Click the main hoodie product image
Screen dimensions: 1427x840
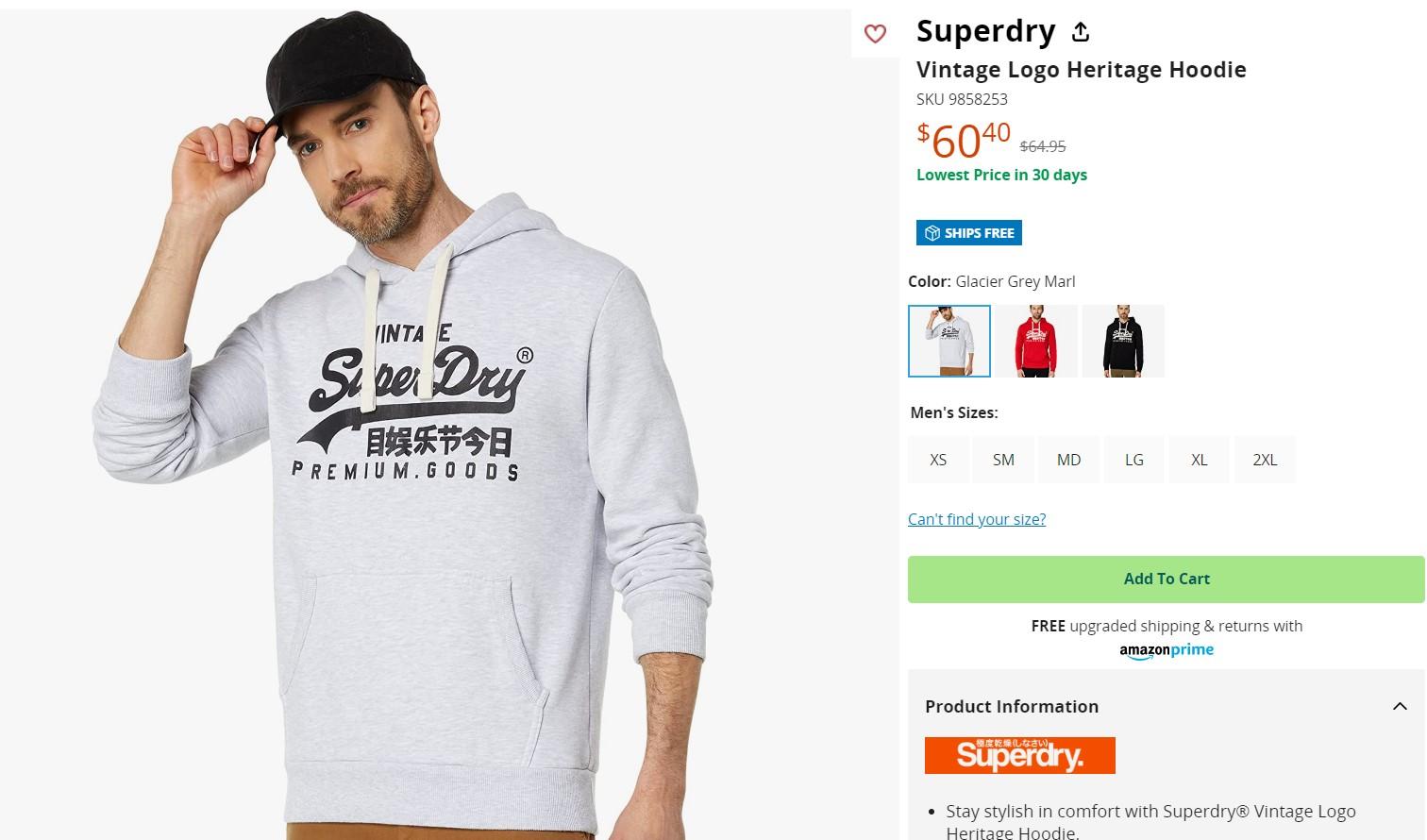coord(425,425)
